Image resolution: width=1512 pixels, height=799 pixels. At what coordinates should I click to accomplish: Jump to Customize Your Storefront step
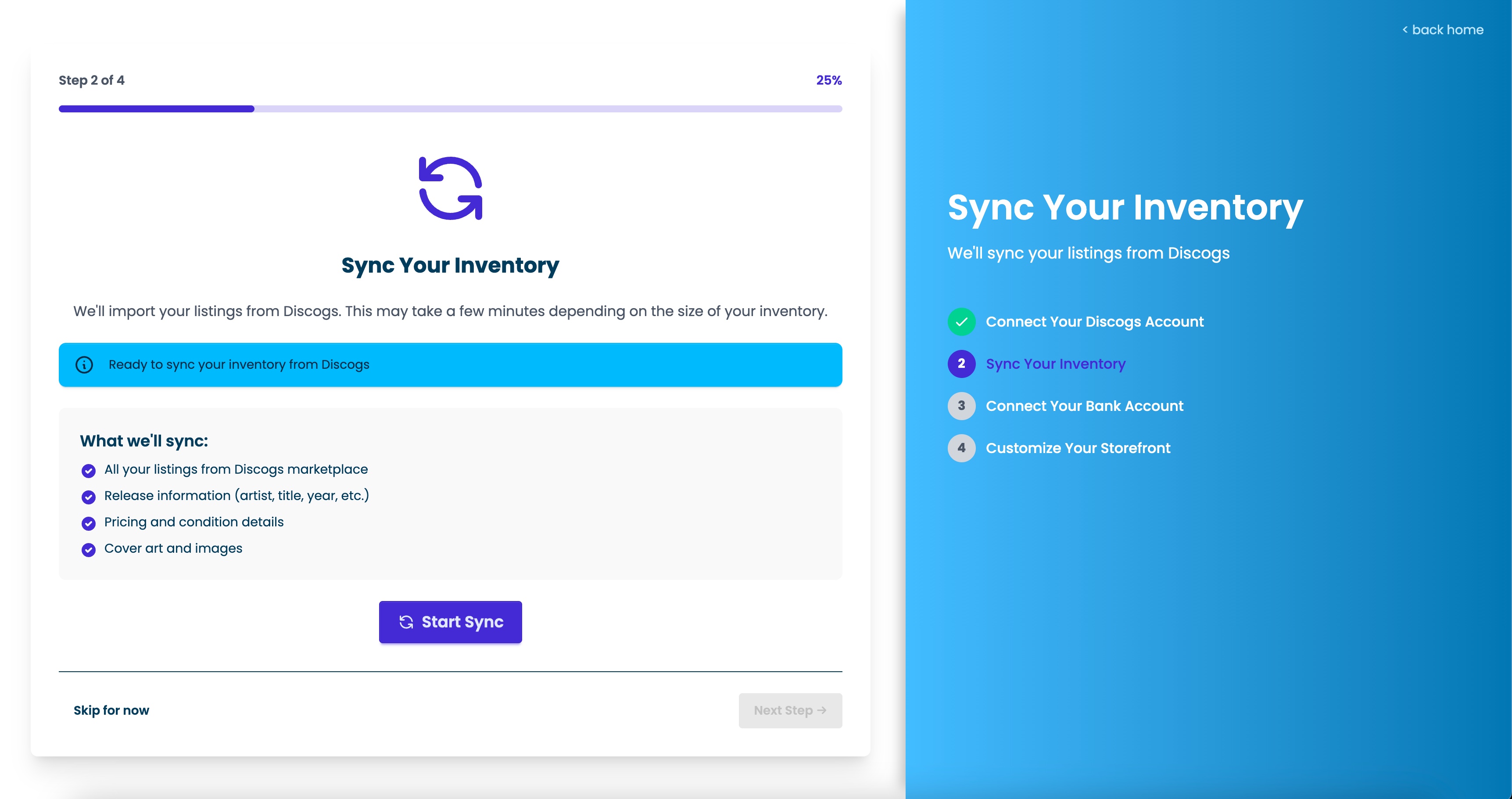1078,448
